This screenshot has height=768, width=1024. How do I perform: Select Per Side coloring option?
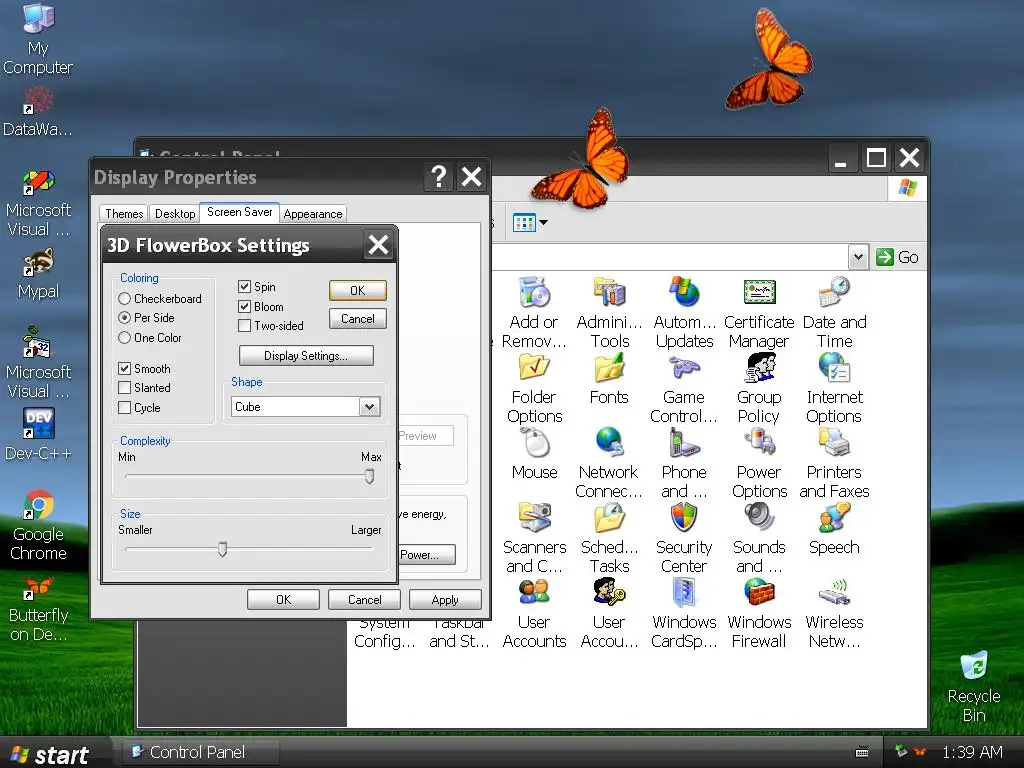click(x=146, y=317)
